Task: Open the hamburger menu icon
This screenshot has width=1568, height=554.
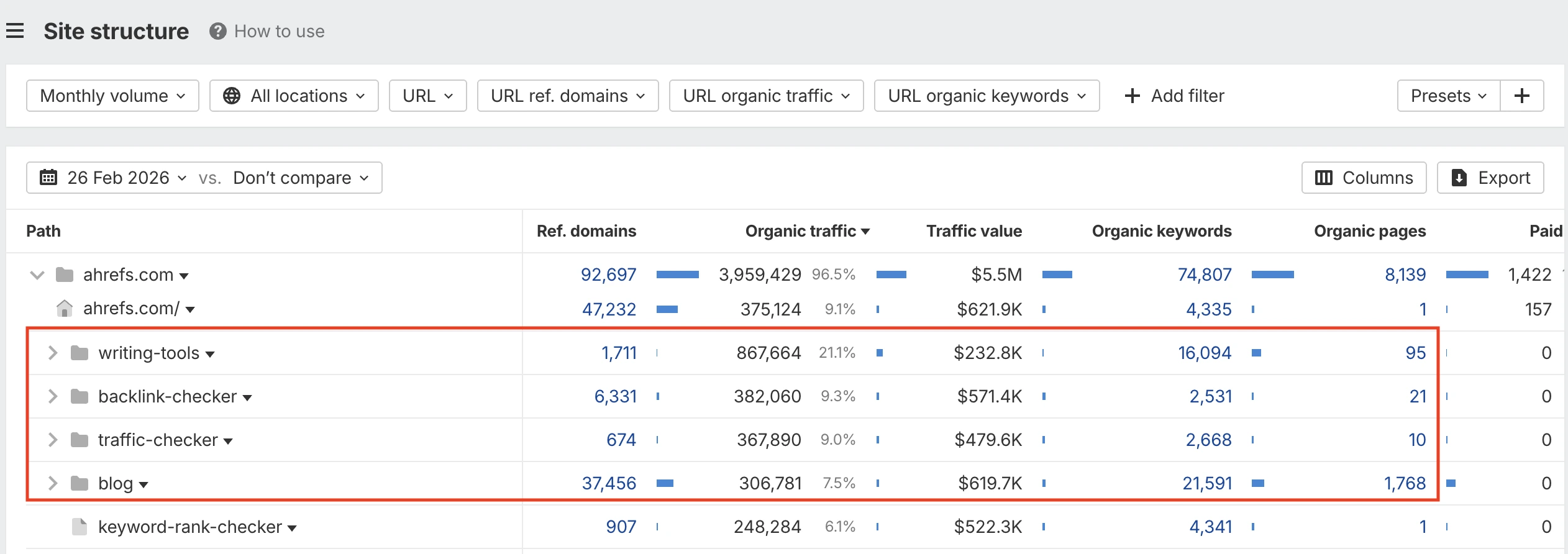Action: (15, 30)
